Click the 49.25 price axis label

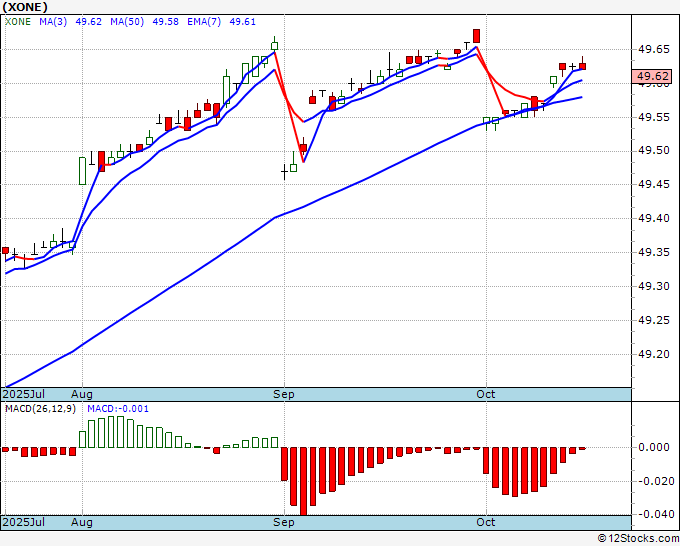[x=654, y=320]
